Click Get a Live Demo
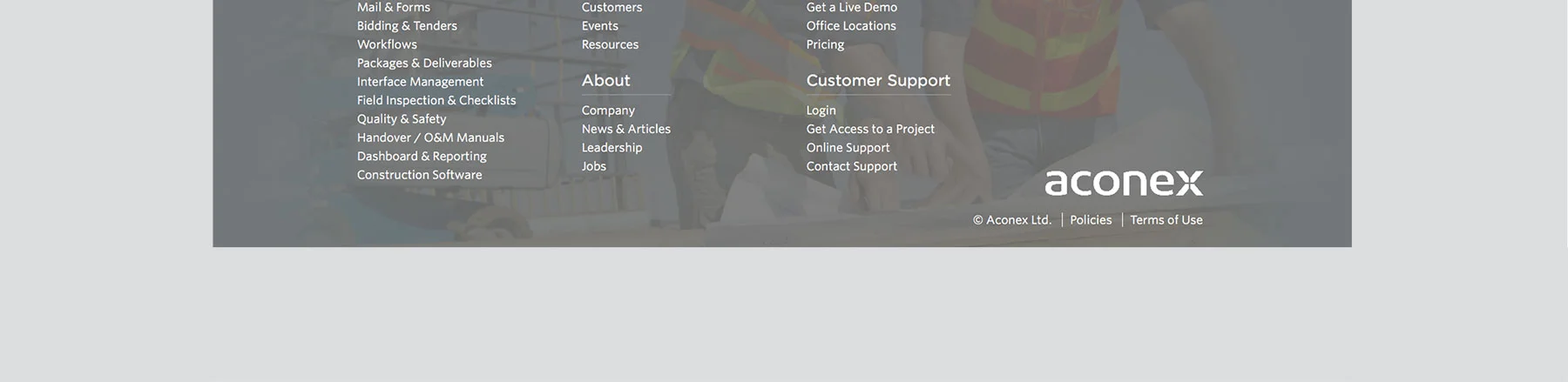Viewport: 1568px width, 382px height. click(851, 7)
